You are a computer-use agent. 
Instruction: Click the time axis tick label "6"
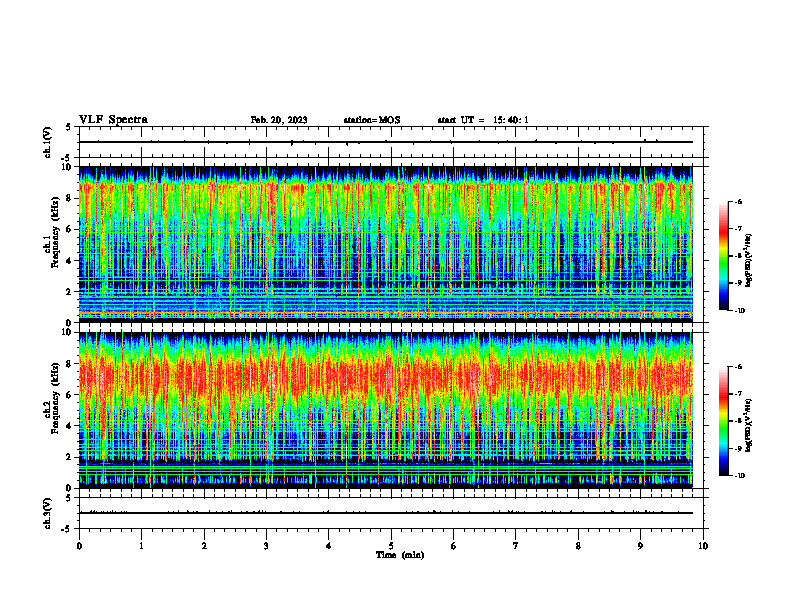coord(454,546)
